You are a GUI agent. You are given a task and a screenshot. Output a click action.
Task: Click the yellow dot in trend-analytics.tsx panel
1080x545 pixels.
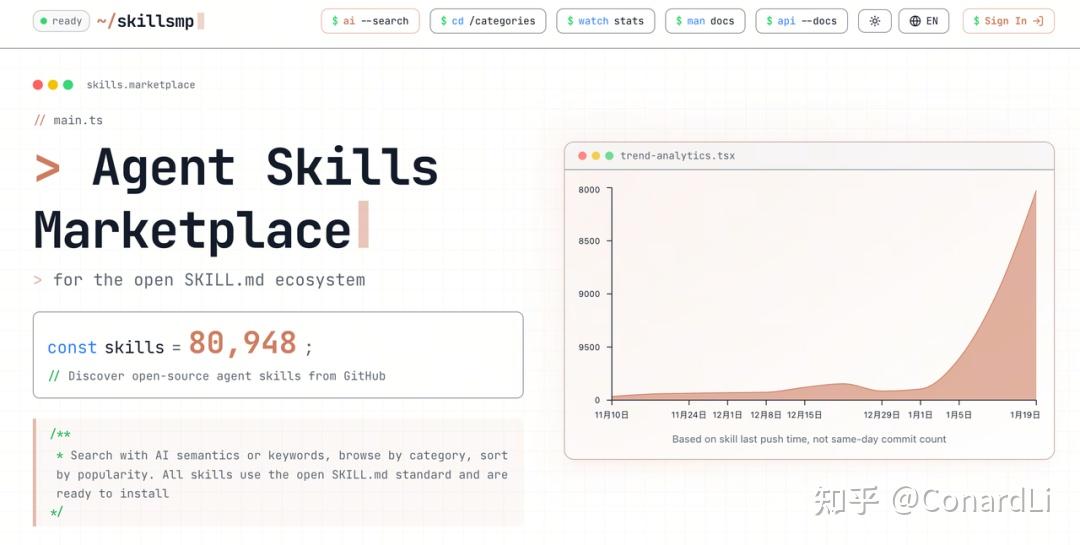(x=596, y=156)
